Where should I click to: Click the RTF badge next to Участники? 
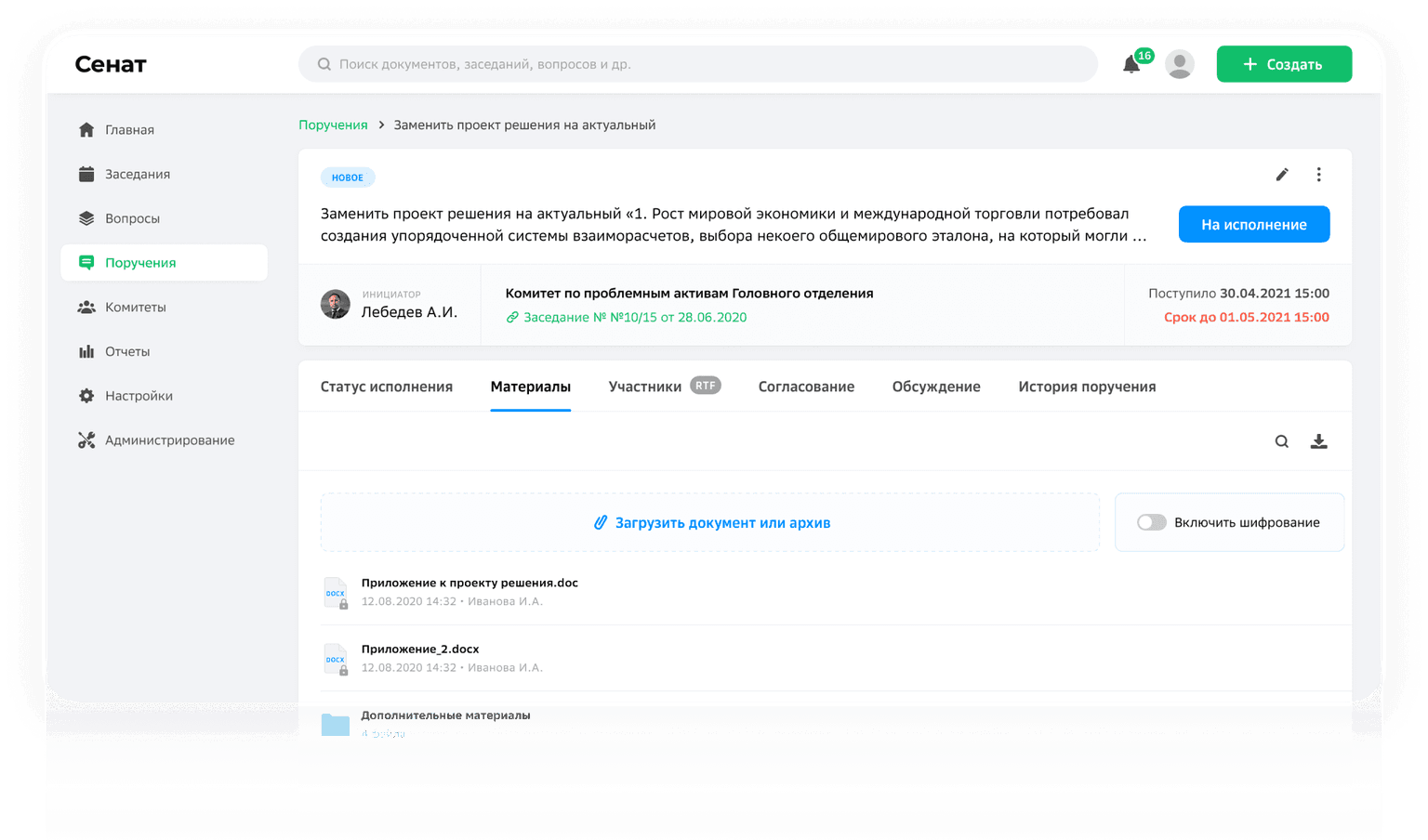[706, 386]
